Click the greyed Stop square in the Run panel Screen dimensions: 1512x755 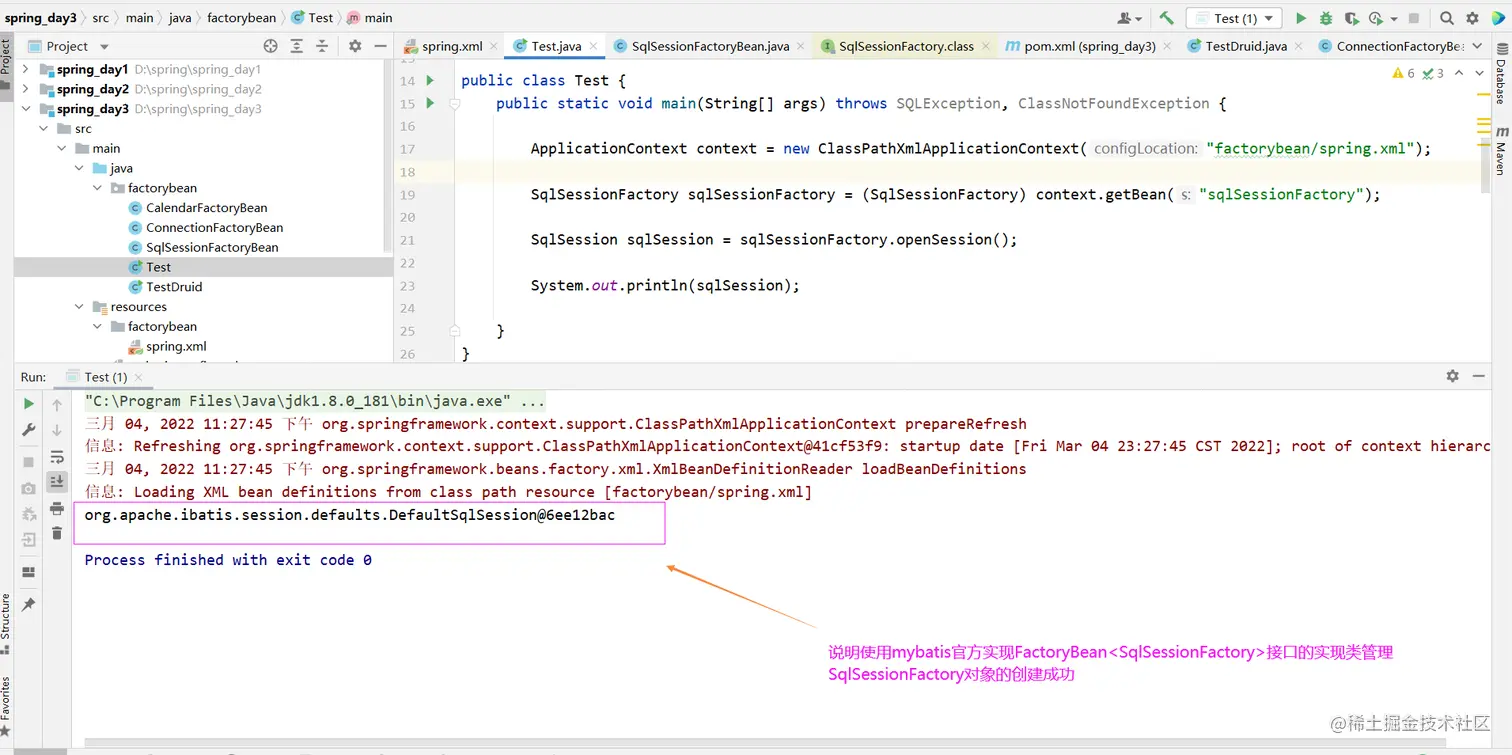(x=29, y=462)
